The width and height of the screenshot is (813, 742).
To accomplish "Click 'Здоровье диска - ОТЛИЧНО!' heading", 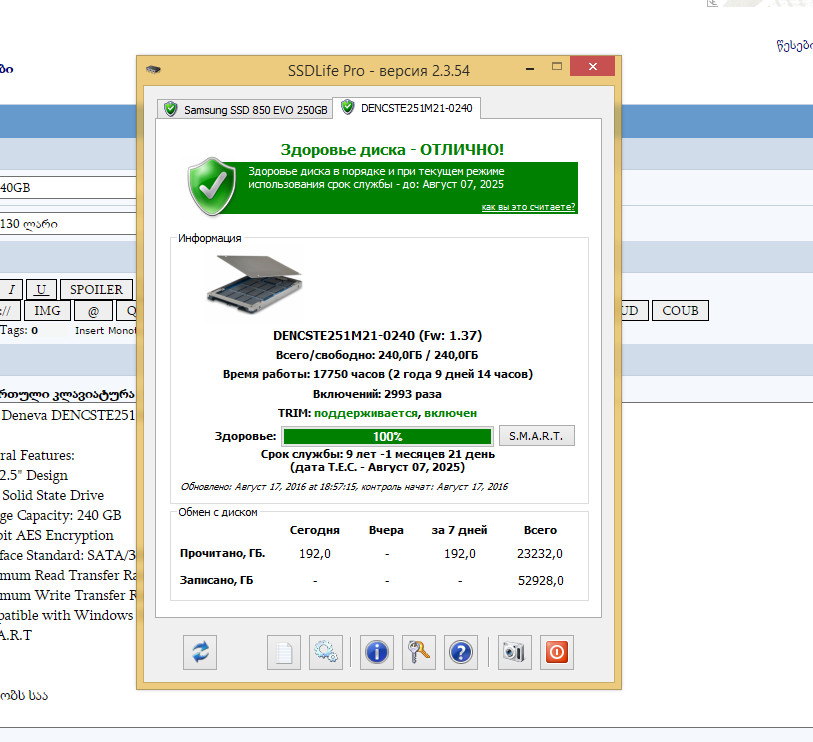I will coord(392,150).
